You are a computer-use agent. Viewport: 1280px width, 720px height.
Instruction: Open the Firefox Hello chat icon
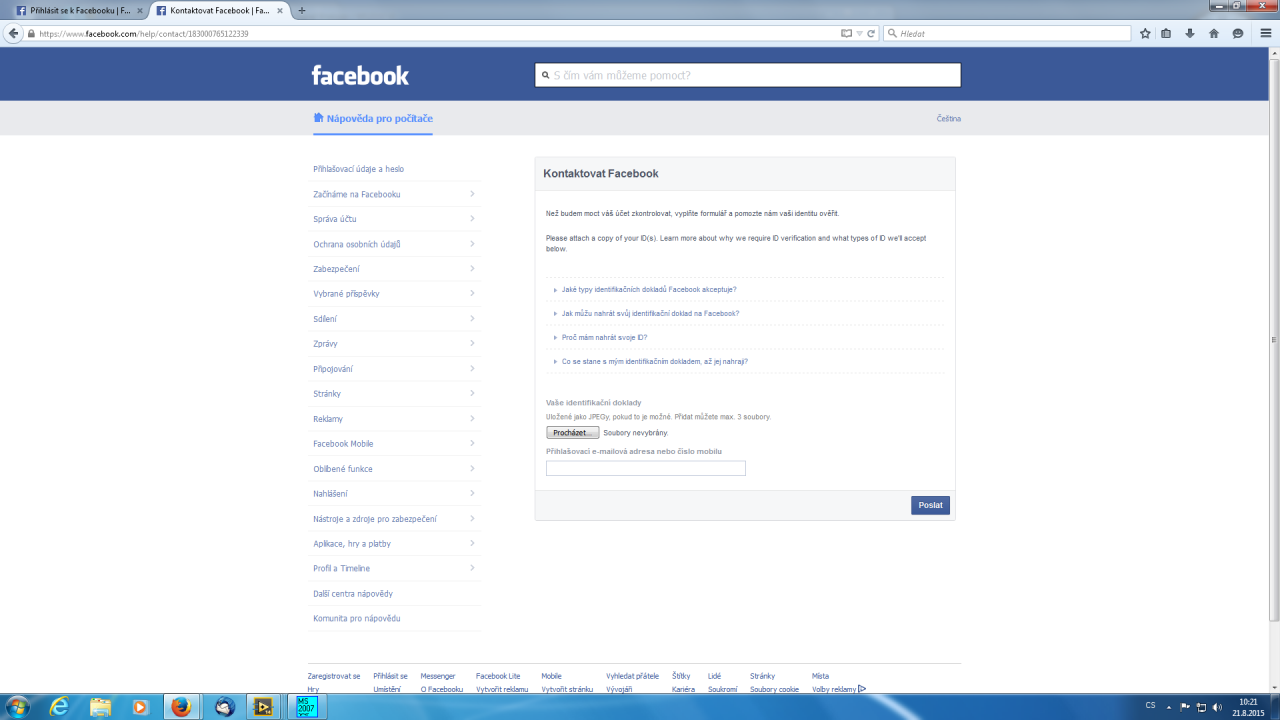(1238, 33)
